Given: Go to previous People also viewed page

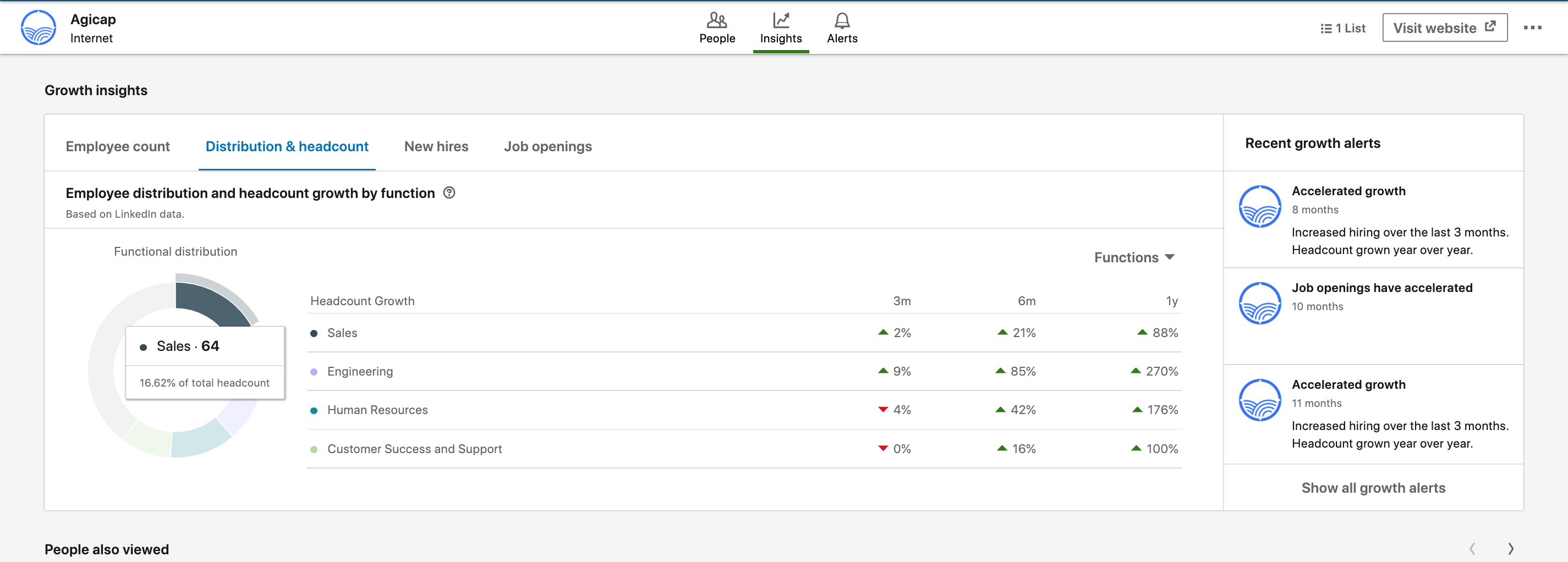Looking at the screenshot, I should click(x=1472, y=549).
